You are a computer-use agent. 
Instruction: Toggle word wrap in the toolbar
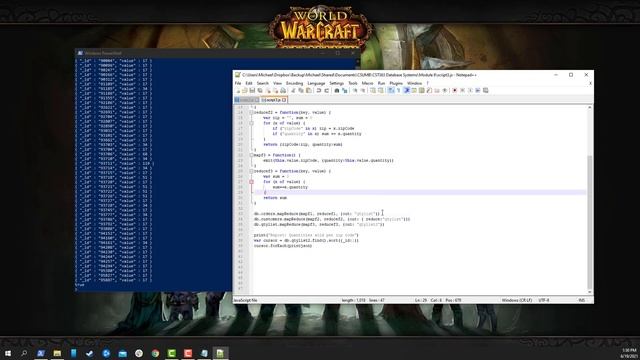pos(390,90)
